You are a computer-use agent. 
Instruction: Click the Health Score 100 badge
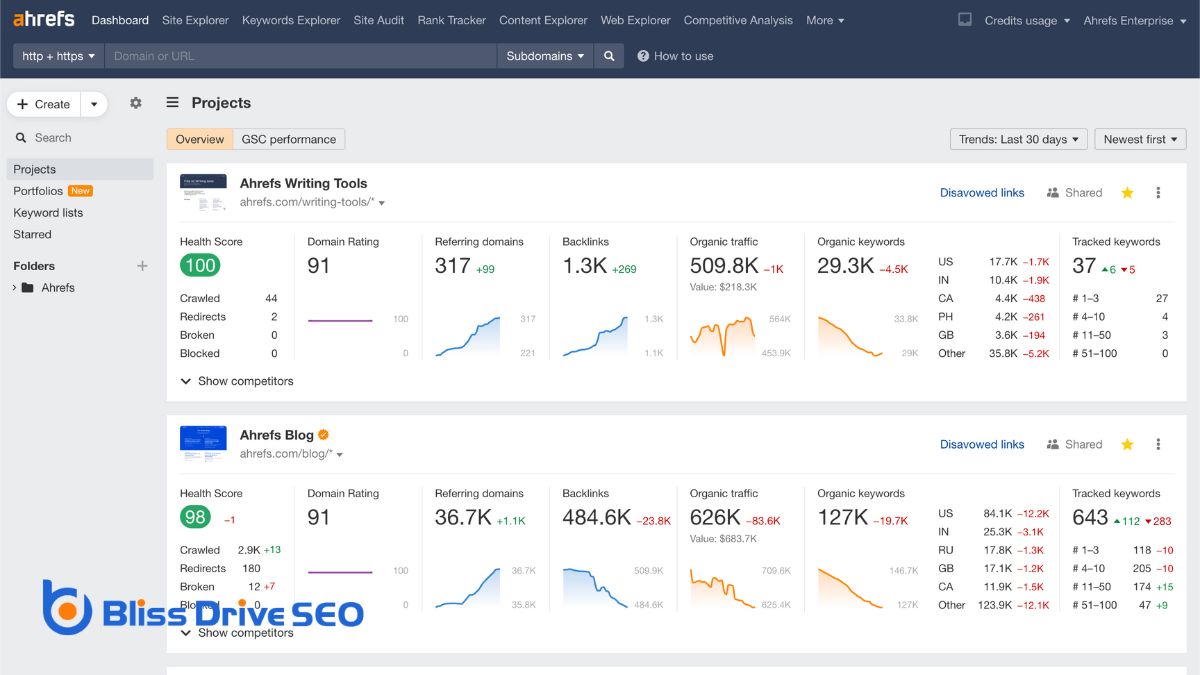[200, 265]
